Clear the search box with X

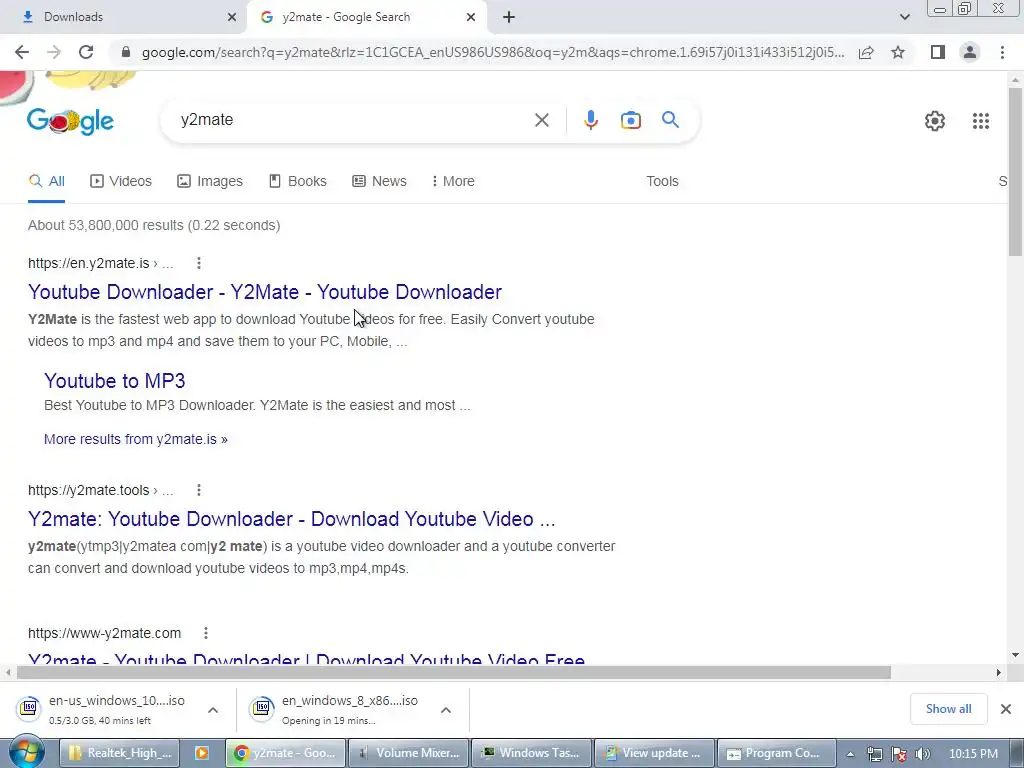542,120
